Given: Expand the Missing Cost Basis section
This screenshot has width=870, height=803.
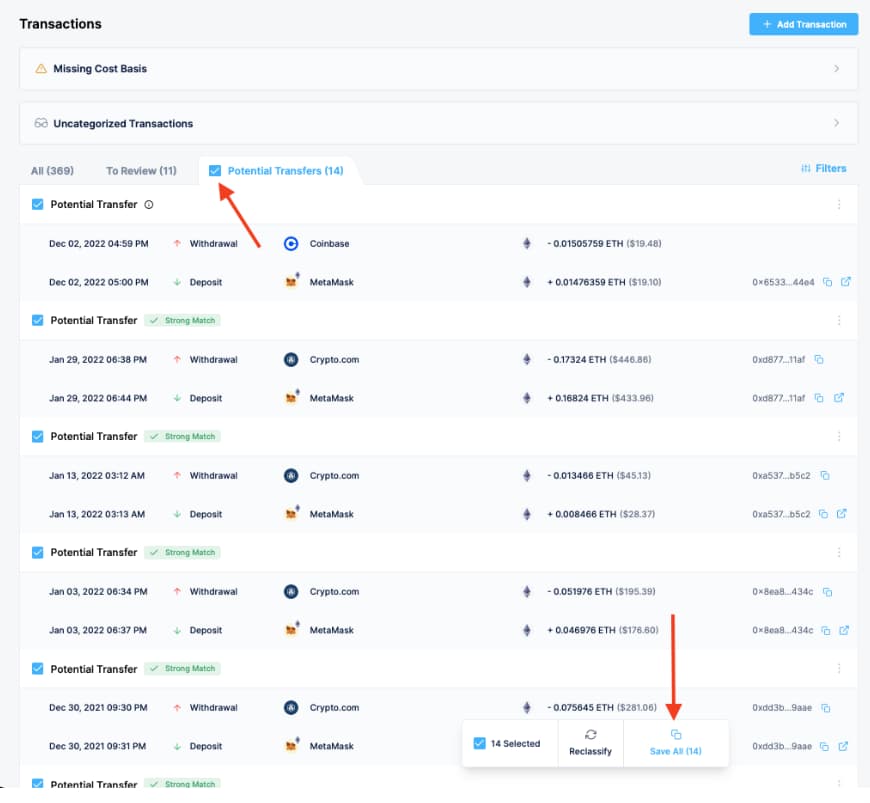Looking at the screenshot, I should (x=438, y=69).
